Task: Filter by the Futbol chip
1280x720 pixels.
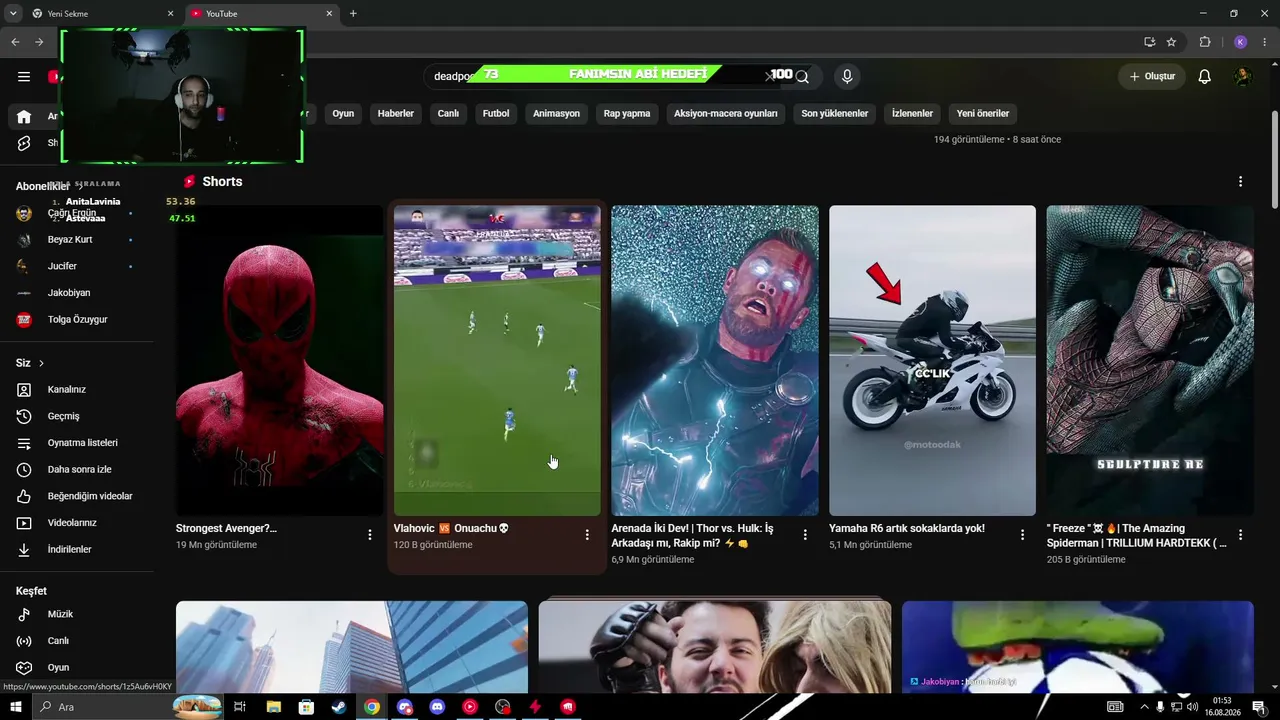Action: (496, 114)
